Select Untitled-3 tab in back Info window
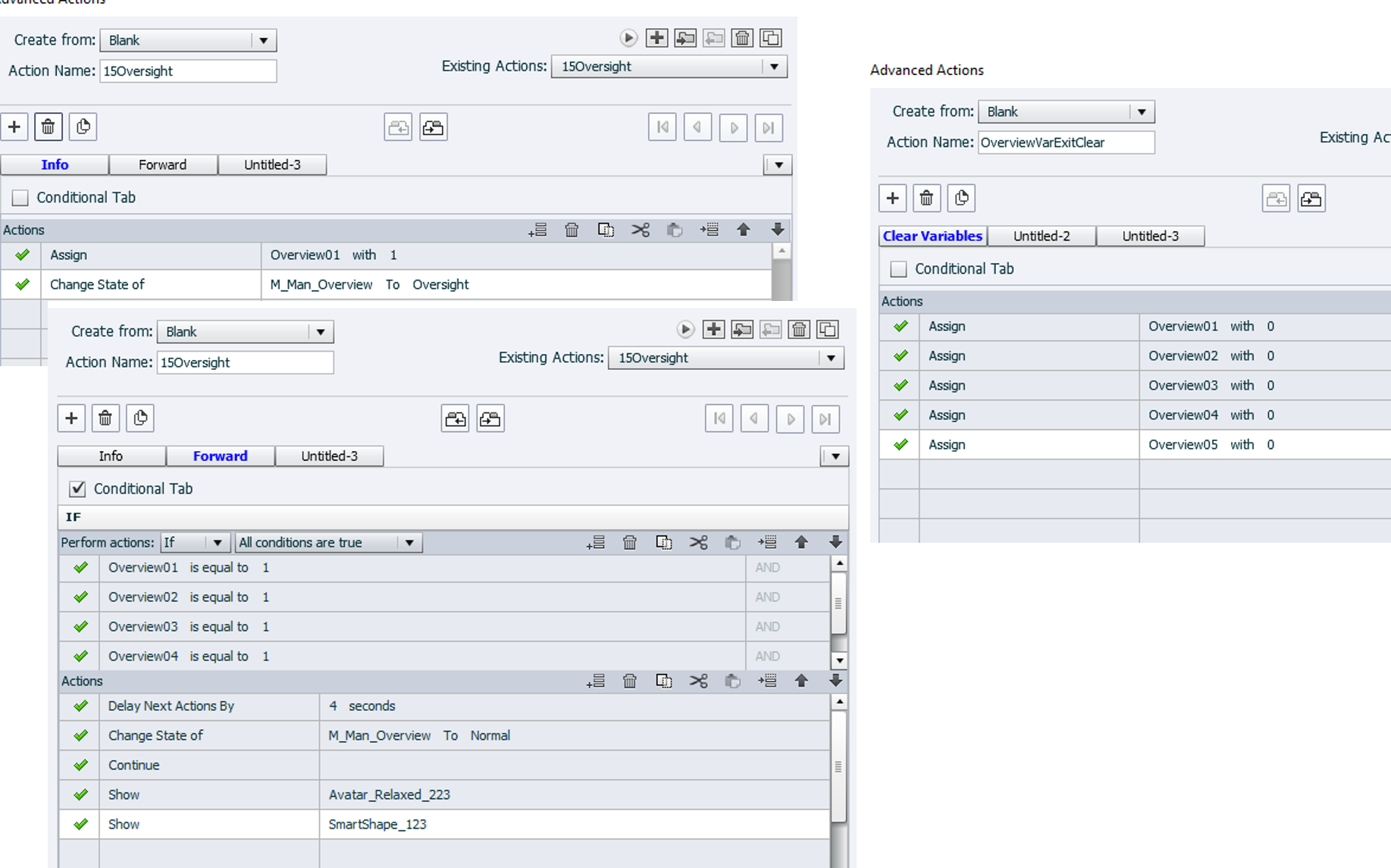The image size is (1391, 868). (272, 165)
